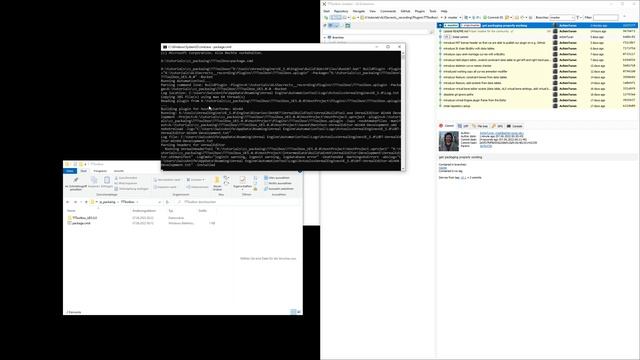The height and width of the screenshot is (360, 640).
Task: Switch Explorer to large icons view, bottom right
Action: (x=299, y=312)
